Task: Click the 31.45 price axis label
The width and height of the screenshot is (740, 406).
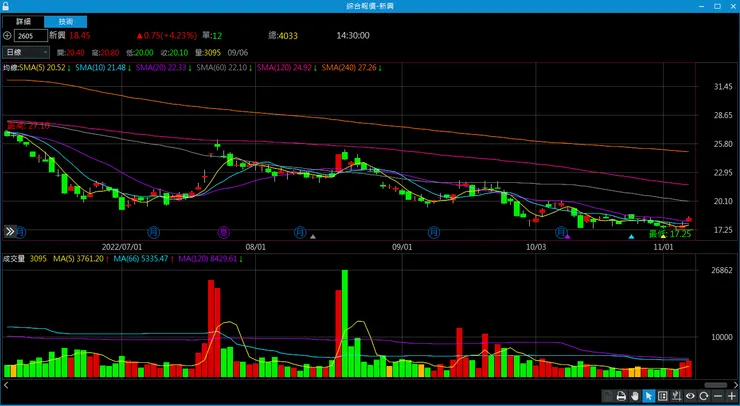Action: click(x=723, y=87)
